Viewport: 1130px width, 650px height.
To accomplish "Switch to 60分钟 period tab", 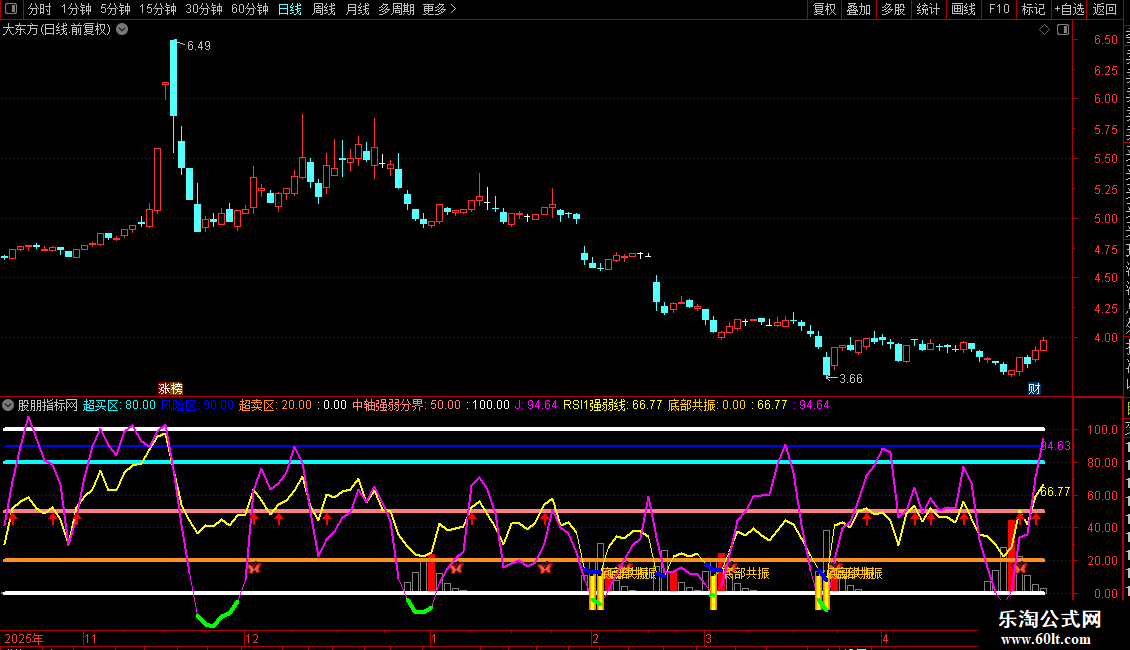I will tap(249, 9).
